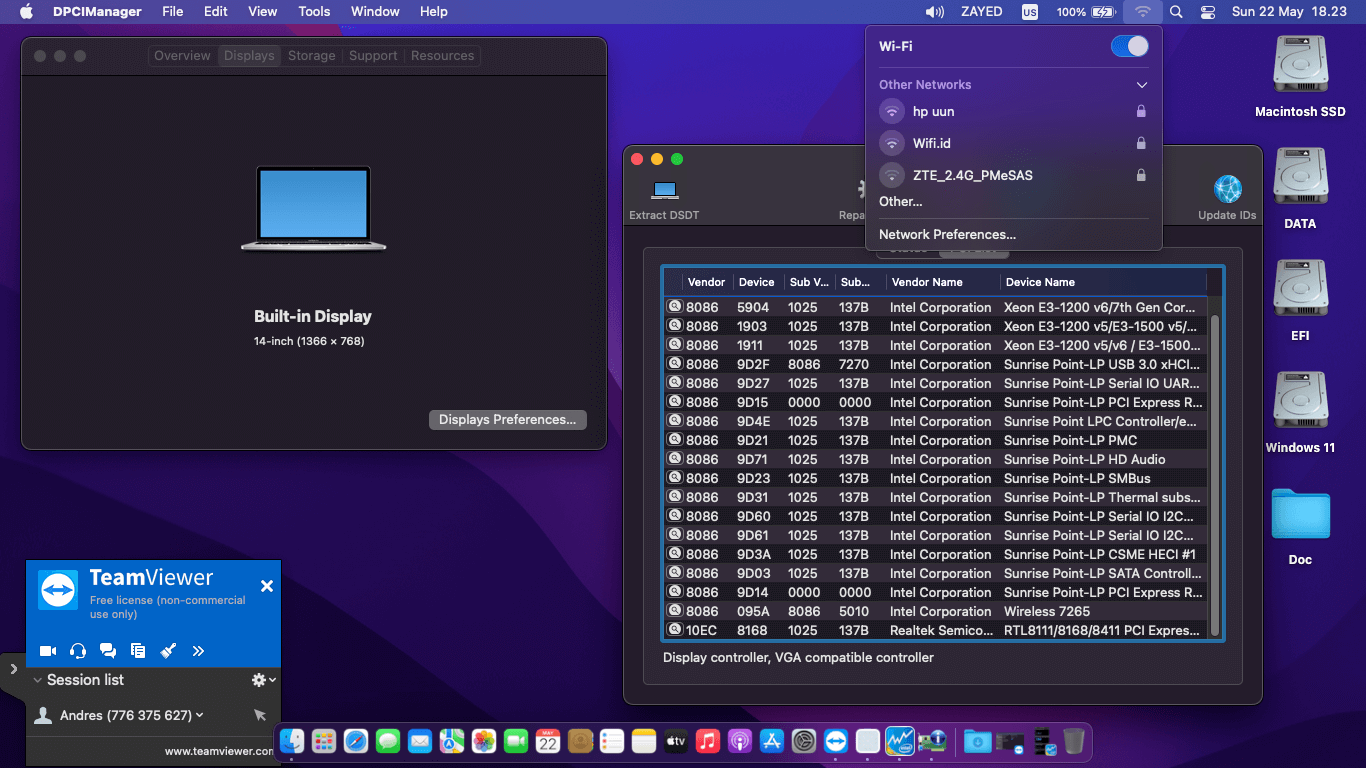Click the PCI list vertical scrollbar
1366x768 pixels.
coord(1215,475)
